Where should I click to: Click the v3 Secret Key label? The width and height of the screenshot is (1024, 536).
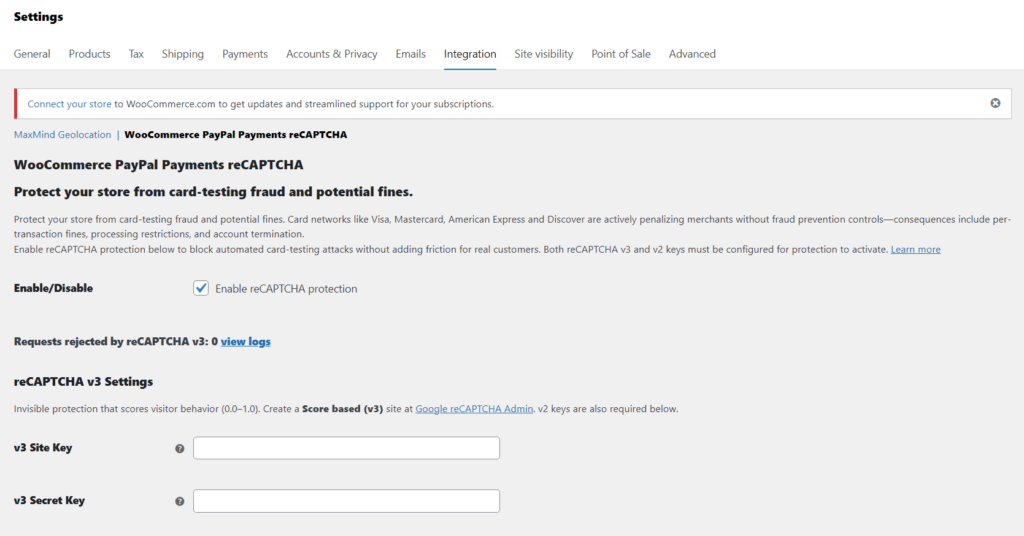click(50, 501)
